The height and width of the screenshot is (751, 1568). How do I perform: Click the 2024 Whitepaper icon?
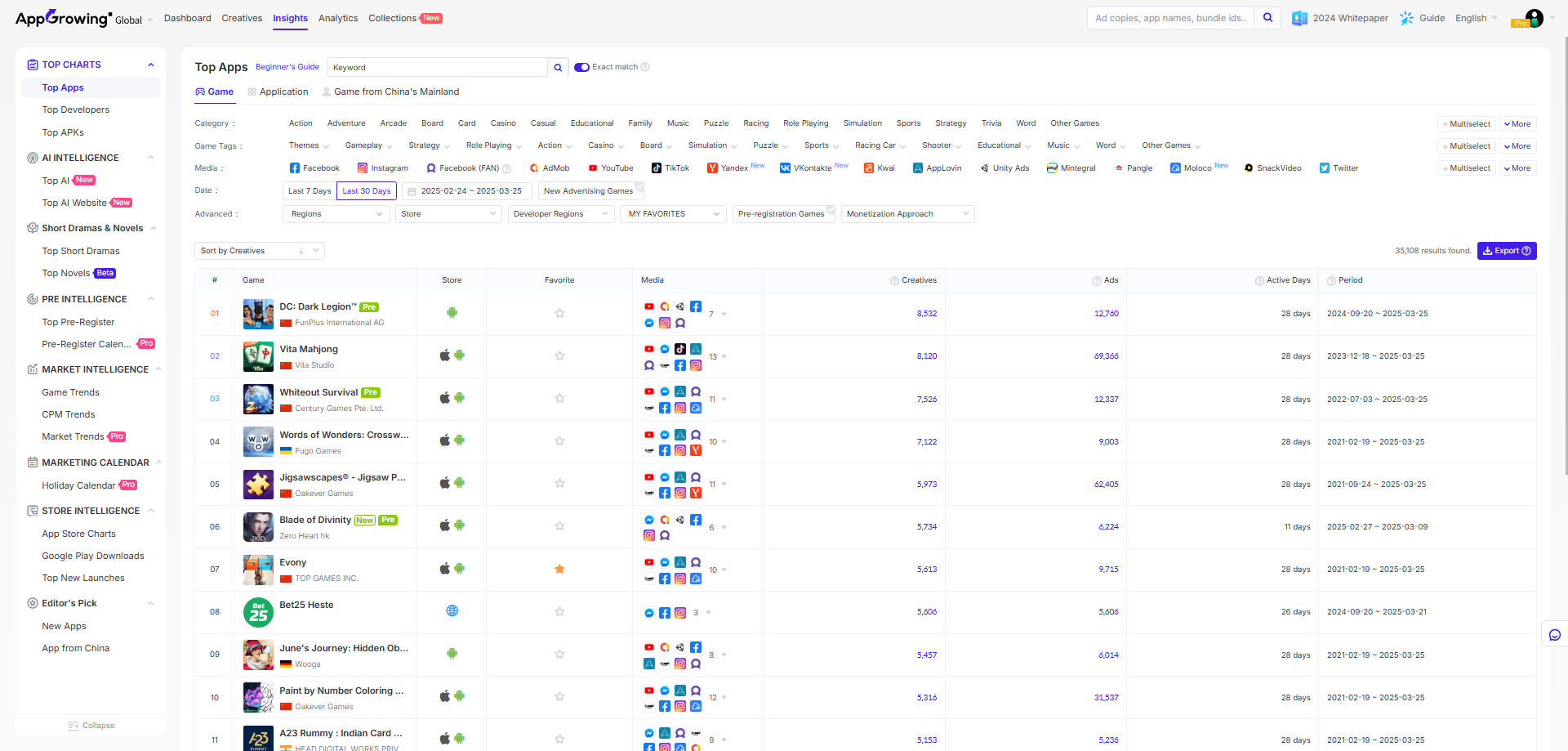(1299, 18)
